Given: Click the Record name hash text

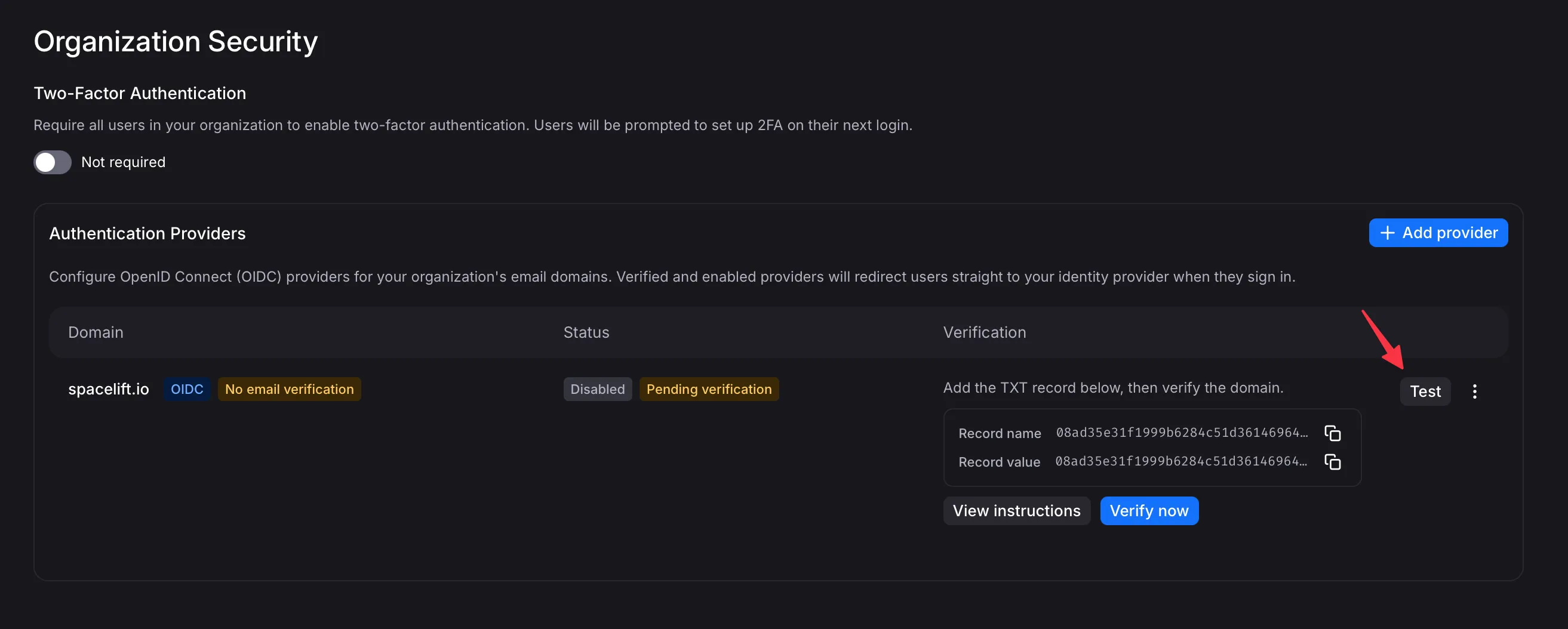Looking at the screenshot, I should coord(1181,433).
